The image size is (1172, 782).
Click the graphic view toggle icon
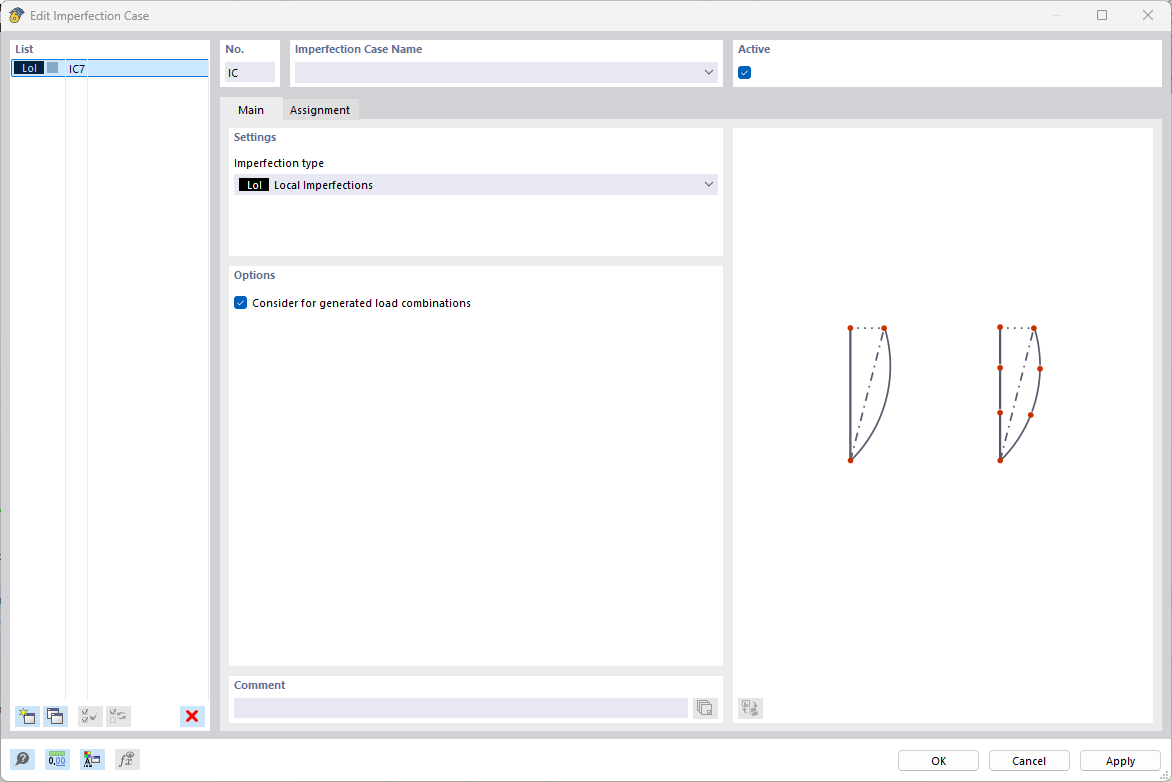750,708
